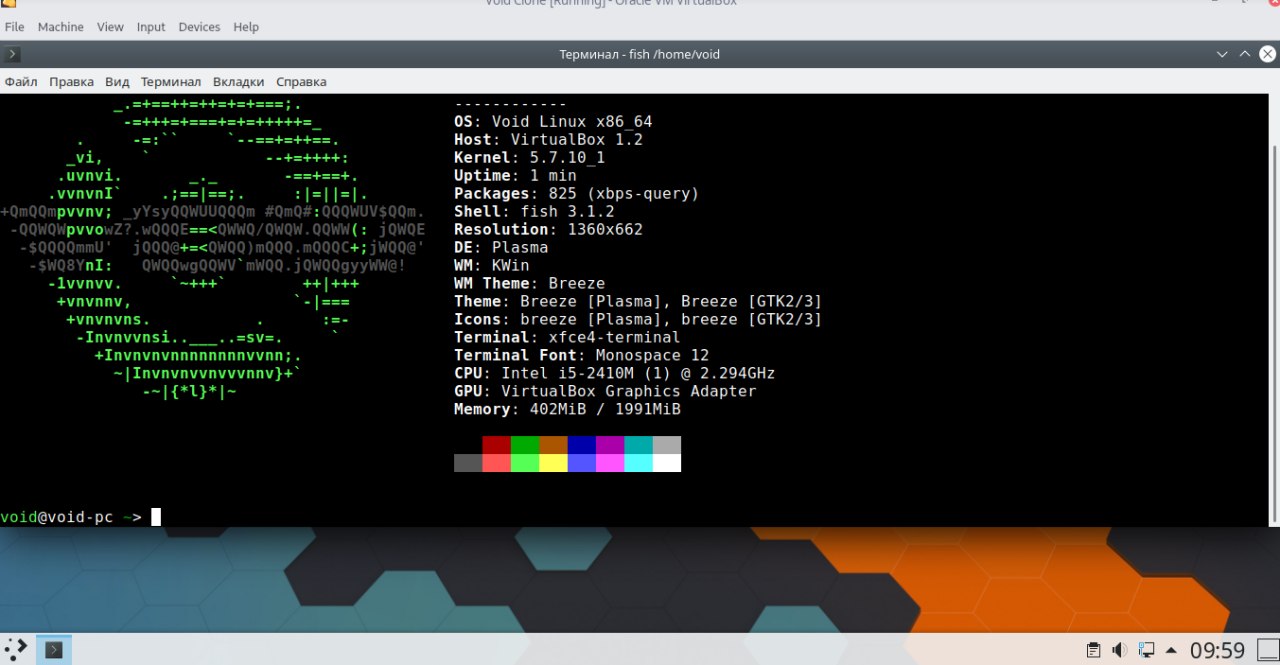Open the Правка menu in the terminal
The image size is (1280, 665).
point(71,82)
